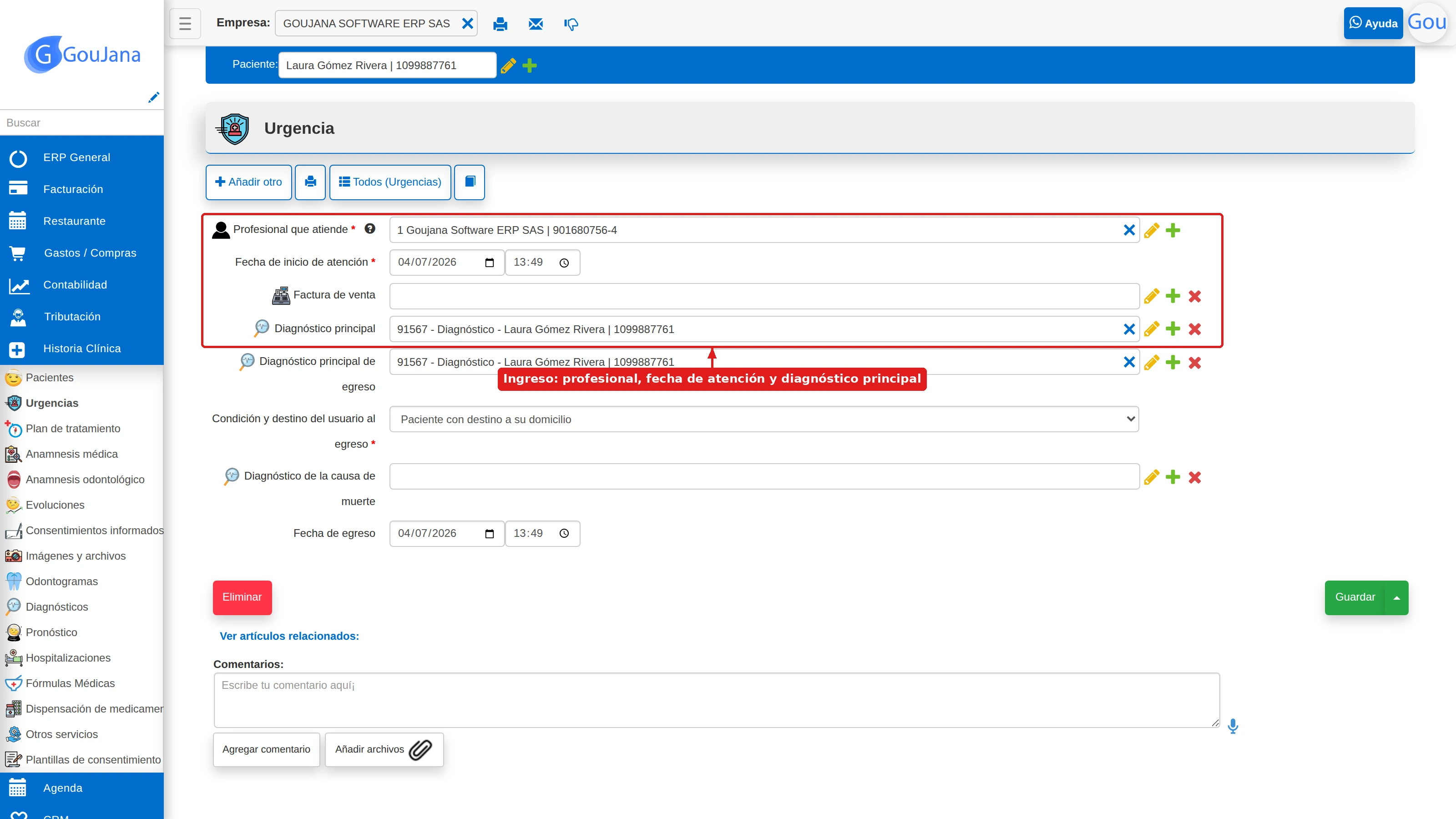Open Historia Clínica in sidebar
This screenshot has width=1456, height=819.
click(x=82, y=349)
